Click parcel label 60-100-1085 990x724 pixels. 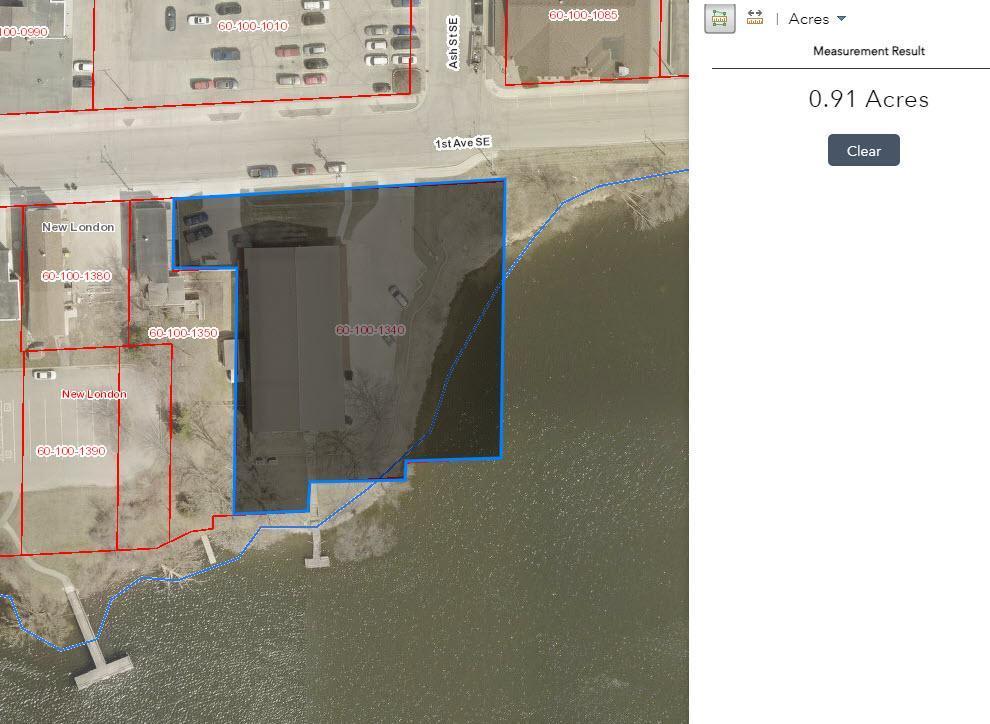(x=583, y=15)
